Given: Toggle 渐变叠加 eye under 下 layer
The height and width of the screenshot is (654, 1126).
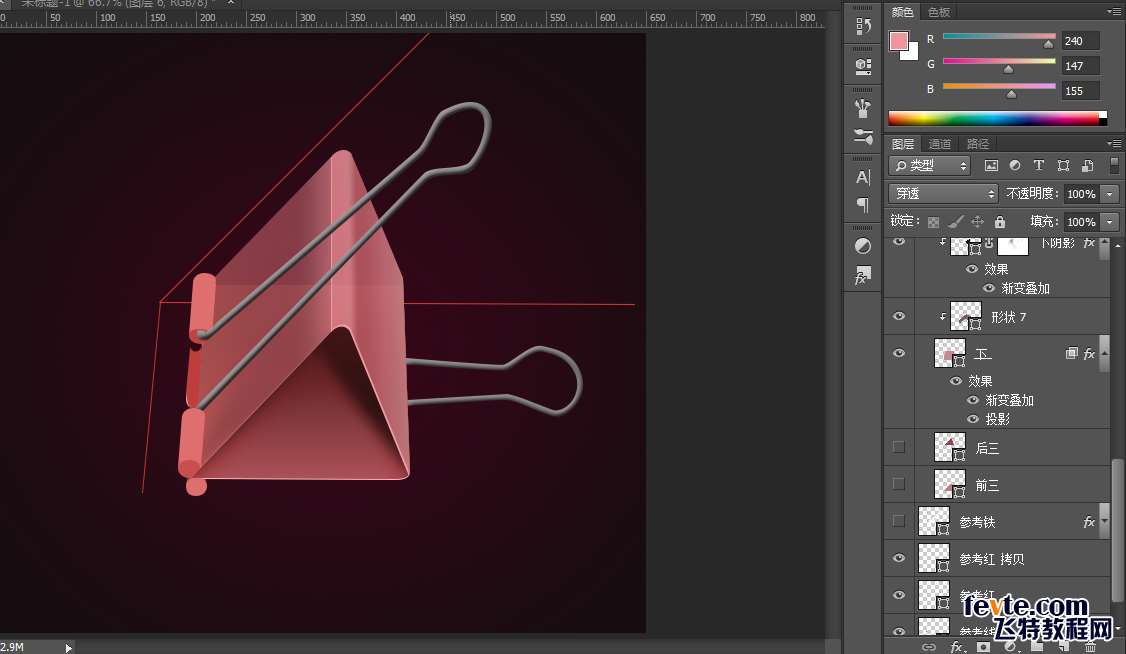Looking at the screenshot, I should point(973,400).
